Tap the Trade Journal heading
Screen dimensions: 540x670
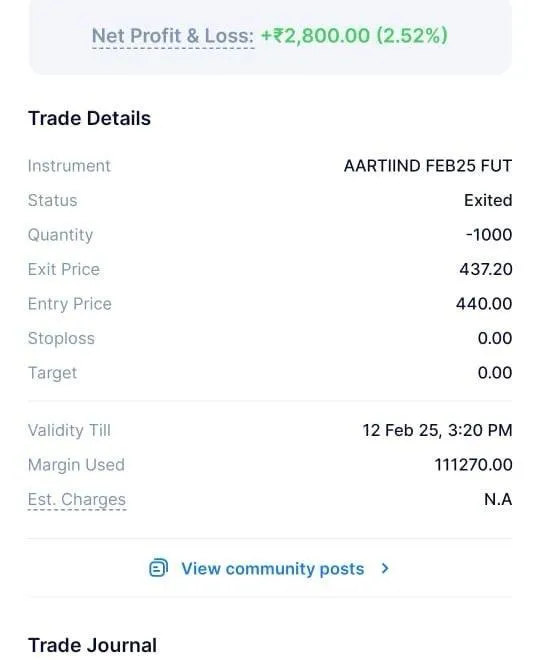92,645
